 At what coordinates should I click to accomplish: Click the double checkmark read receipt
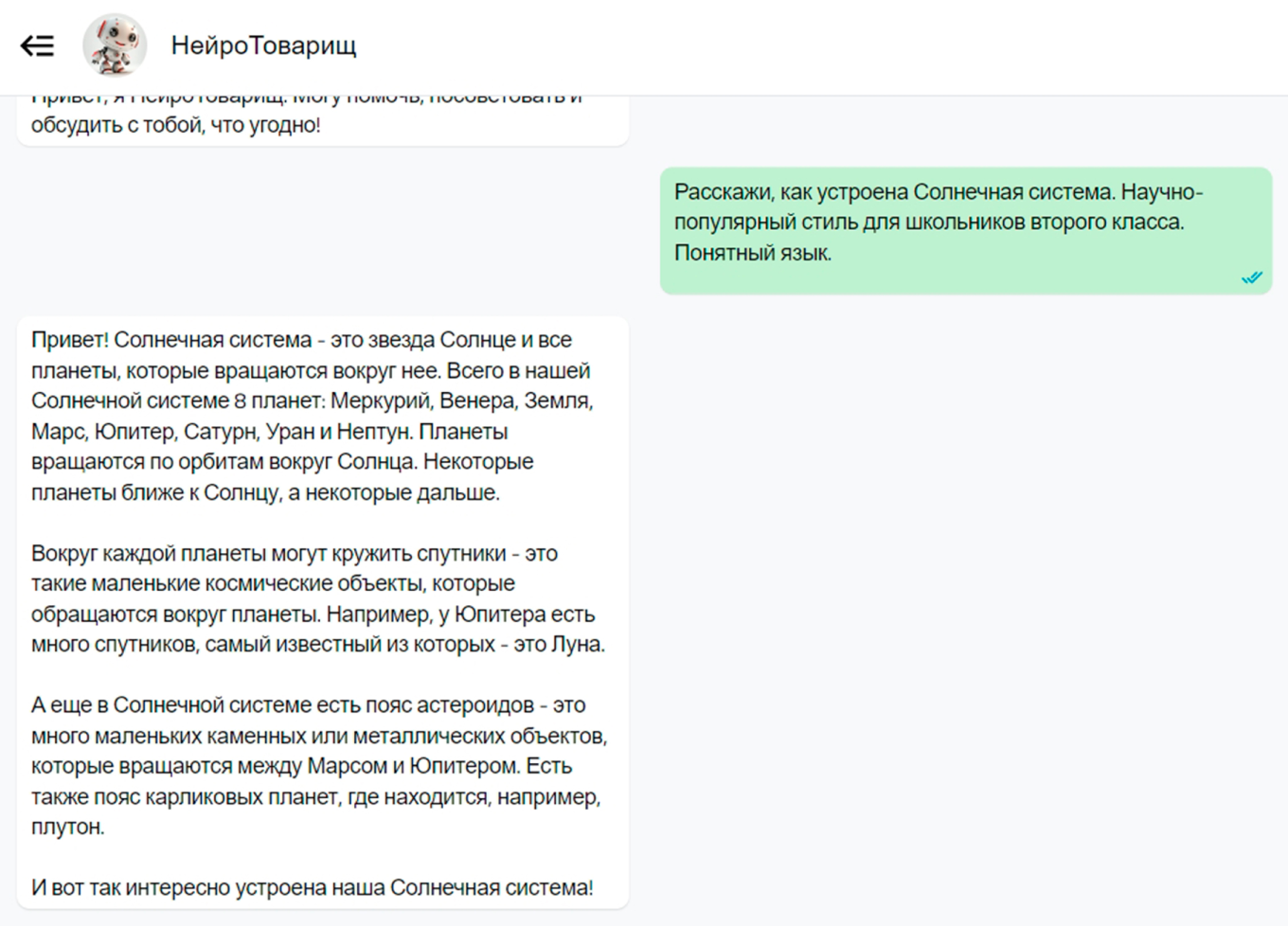[1252, 277]
